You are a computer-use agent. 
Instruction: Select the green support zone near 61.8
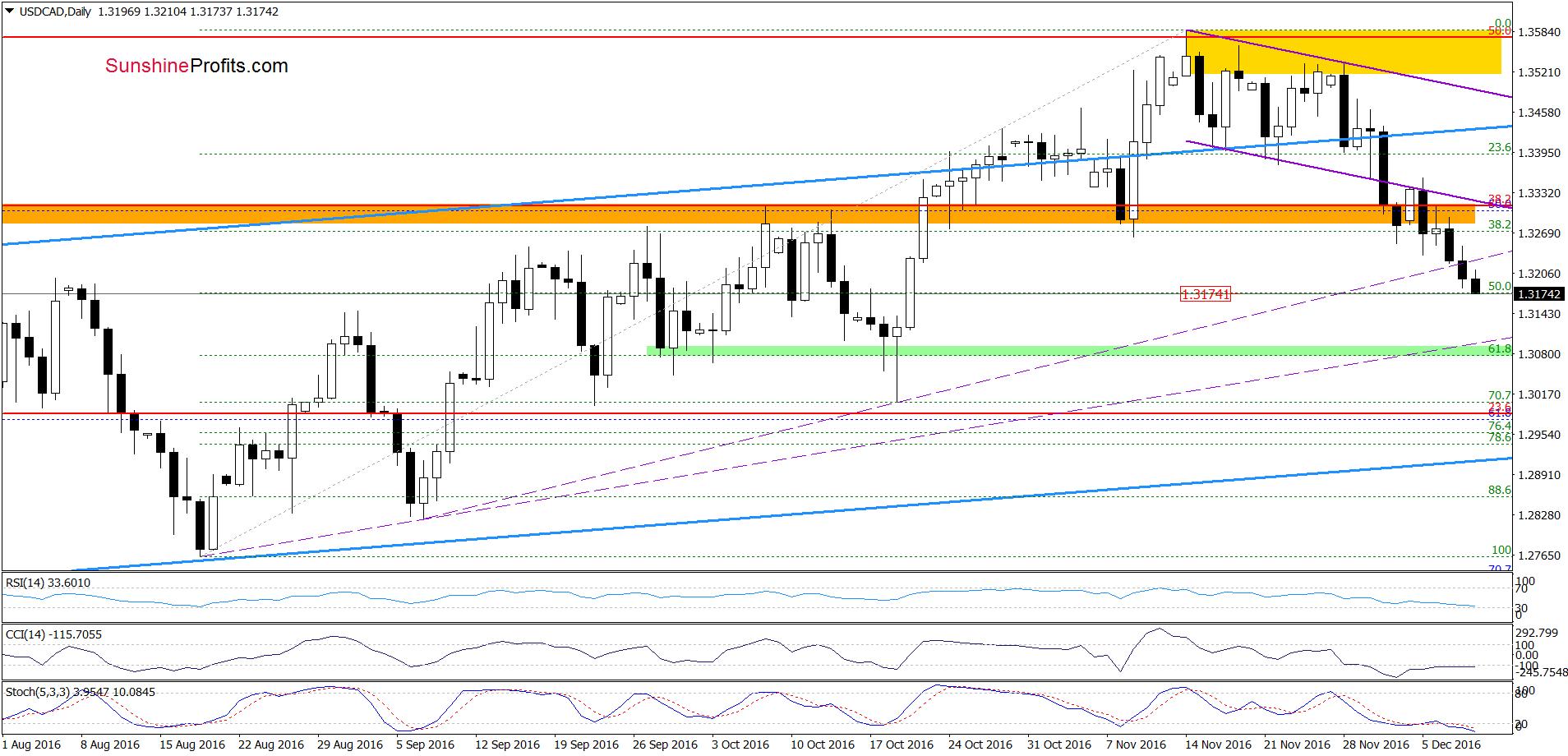point(1079,351)
